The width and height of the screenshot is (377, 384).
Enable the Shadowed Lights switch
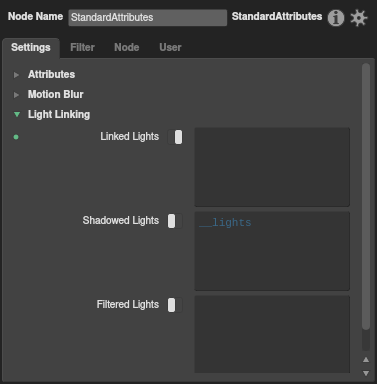(175, 221)
